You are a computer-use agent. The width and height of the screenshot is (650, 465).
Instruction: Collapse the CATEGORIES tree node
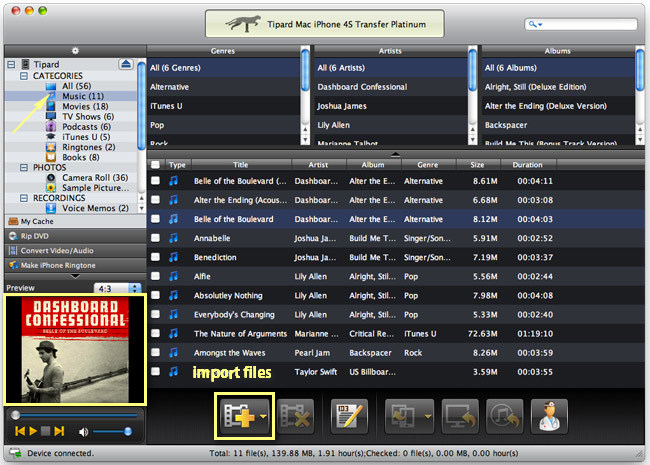(24, 76)
